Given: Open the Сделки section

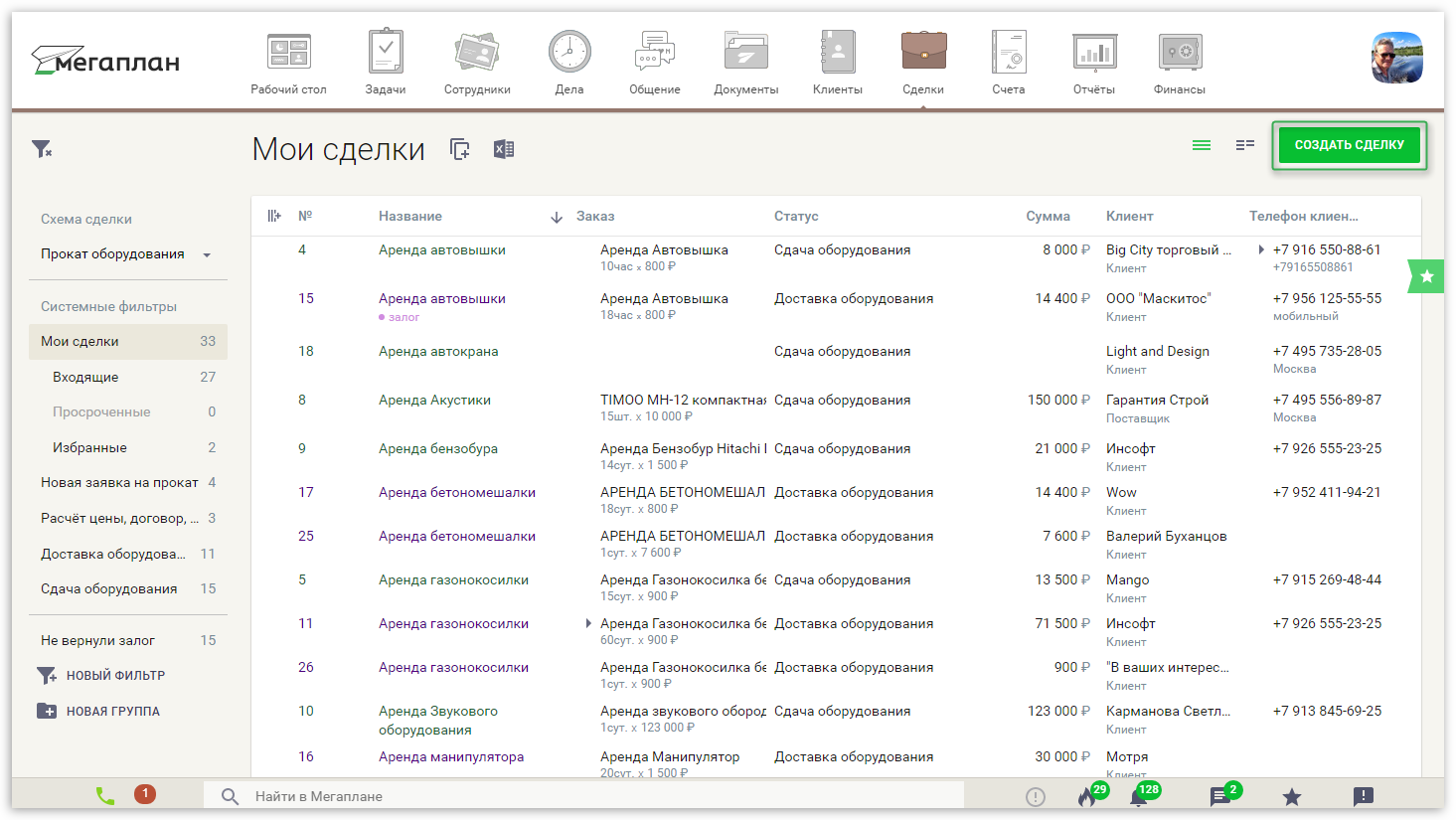Looking at the screenshot, I should [x=923, y=64].
